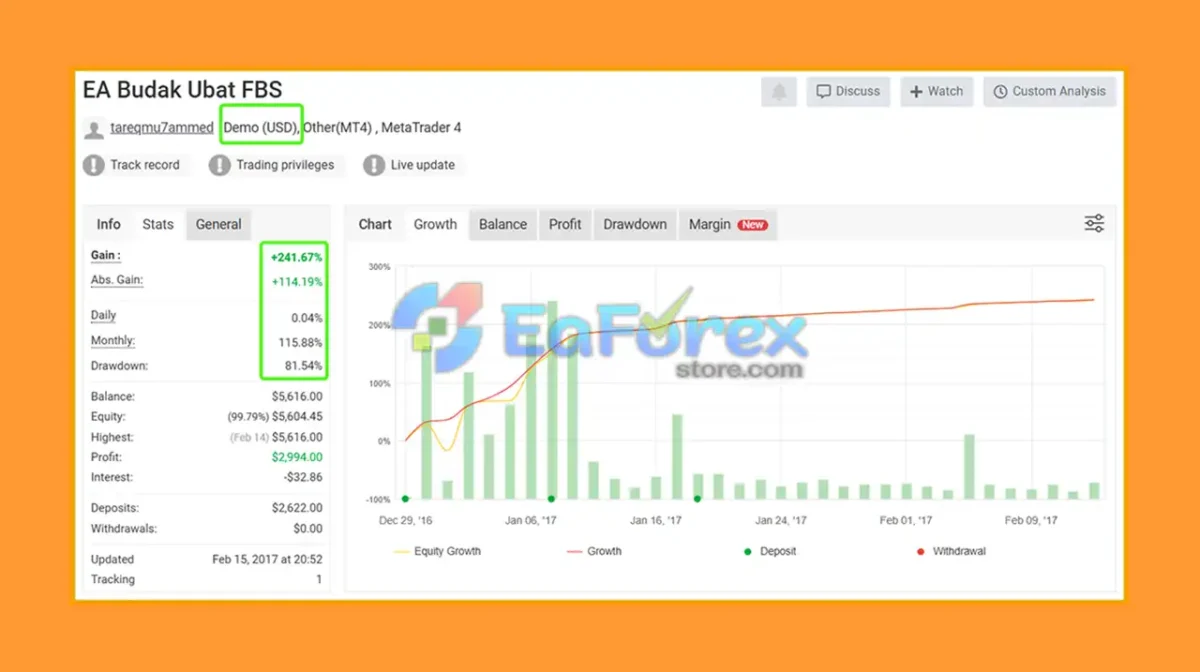The height and width of the screenshot is (672, 1200).
Task: Click the deposit marker near Jan 06, '17
Action: (x=551, y=498)
